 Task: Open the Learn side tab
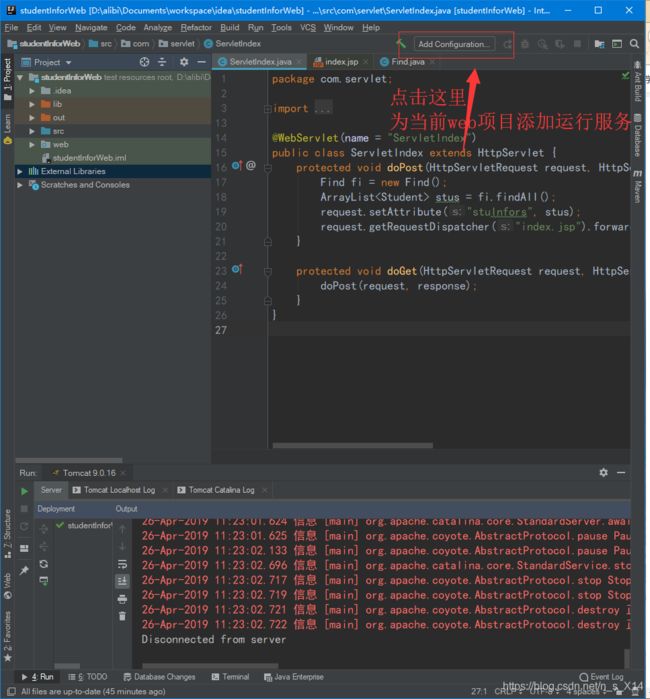coord(7,128)
